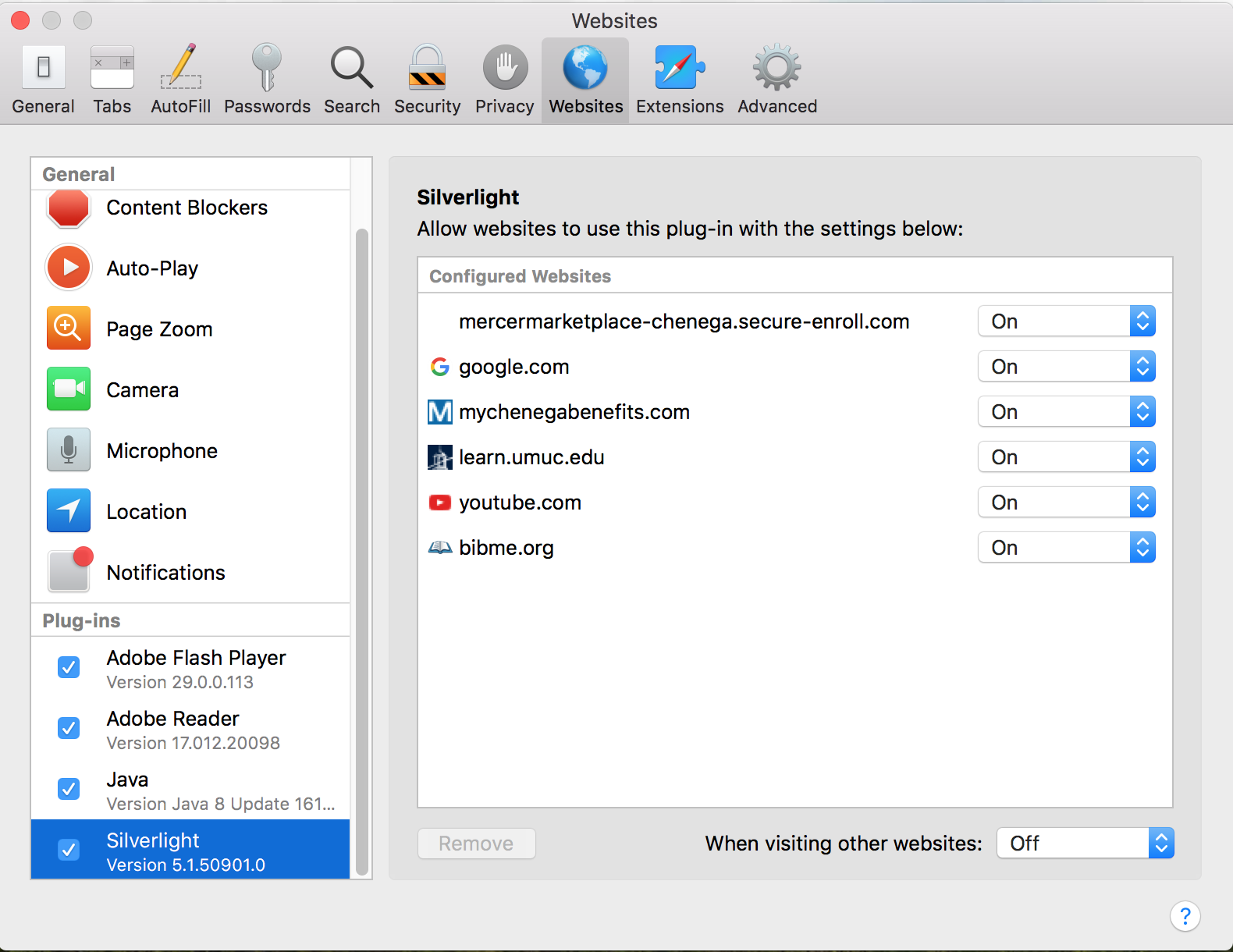1233x952 pixels.
Task: Select the Location arrow icon
Action: pyautogui.click(x=69, y=511)
